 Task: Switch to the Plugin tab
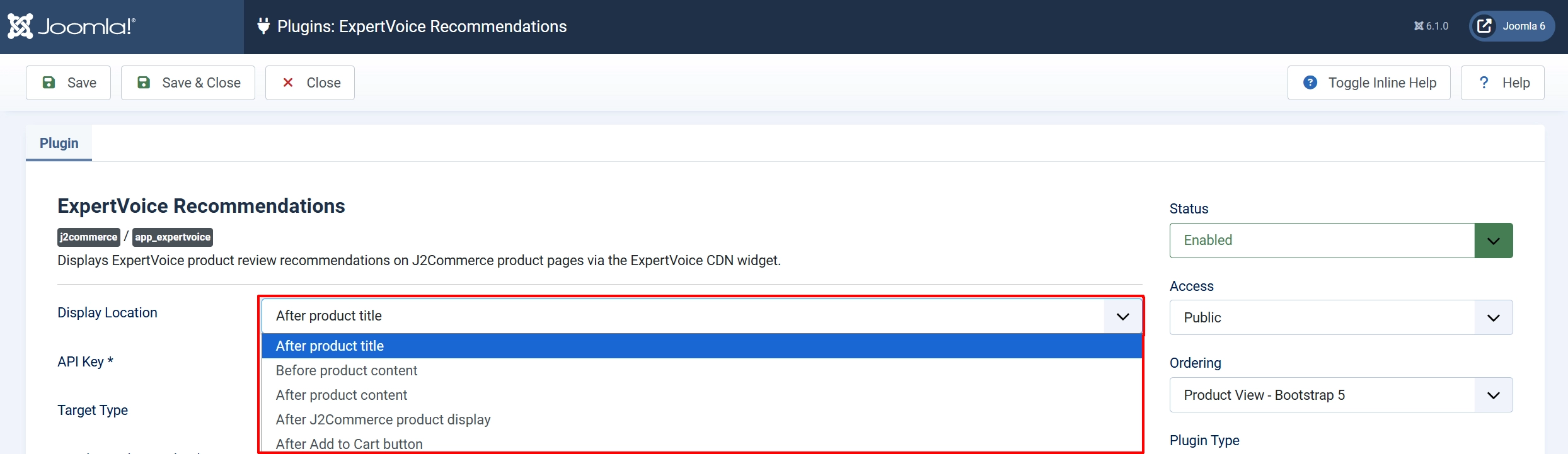[59, 143]
